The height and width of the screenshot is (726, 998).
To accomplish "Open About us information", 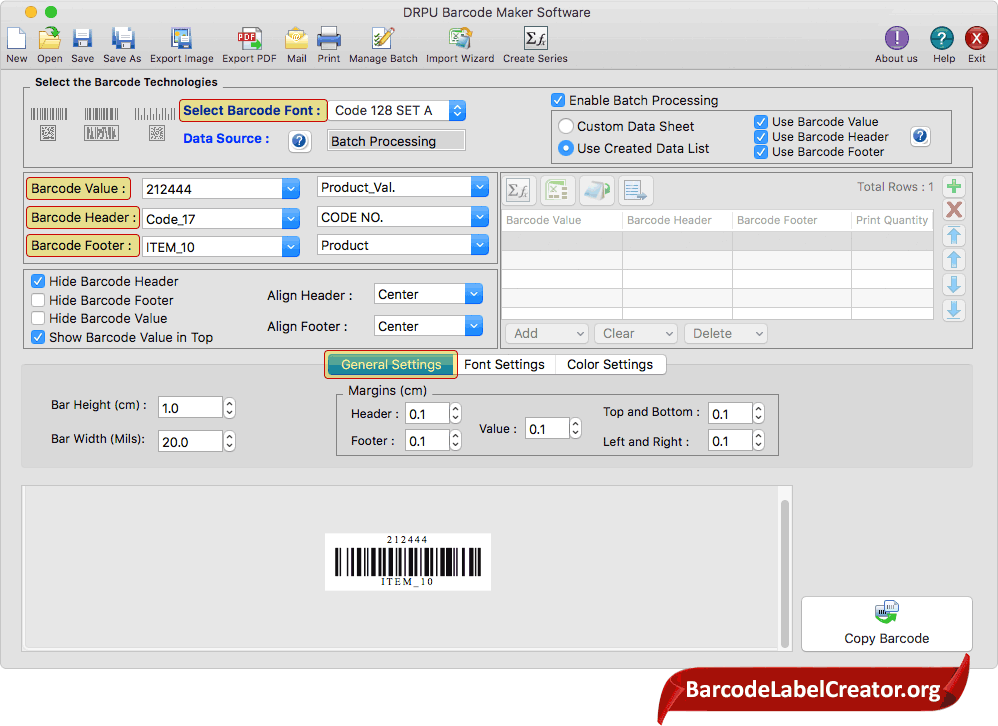I will pos(896,39).
